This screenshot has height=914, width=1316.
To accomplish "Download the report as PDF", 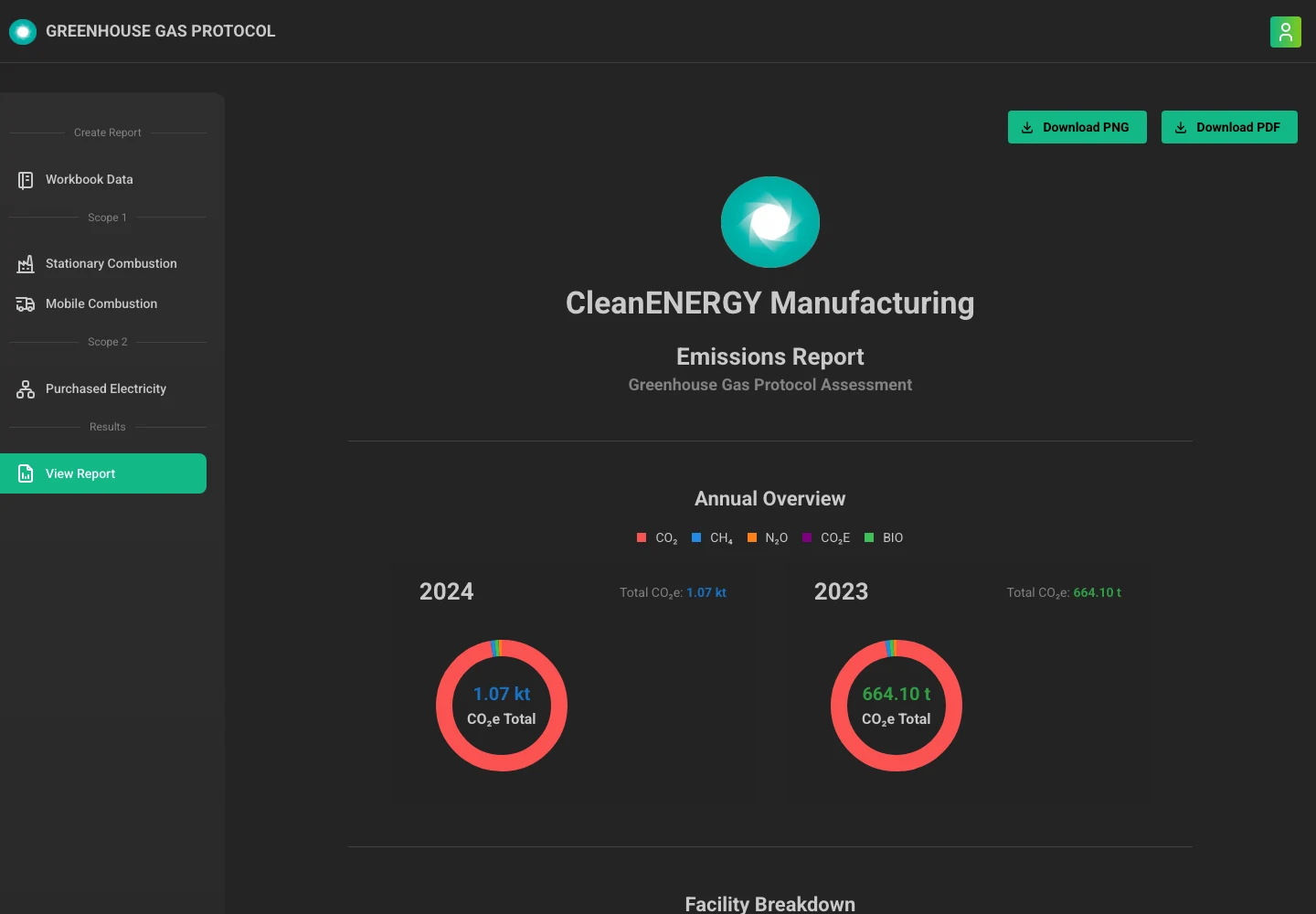I will 1229,127.
